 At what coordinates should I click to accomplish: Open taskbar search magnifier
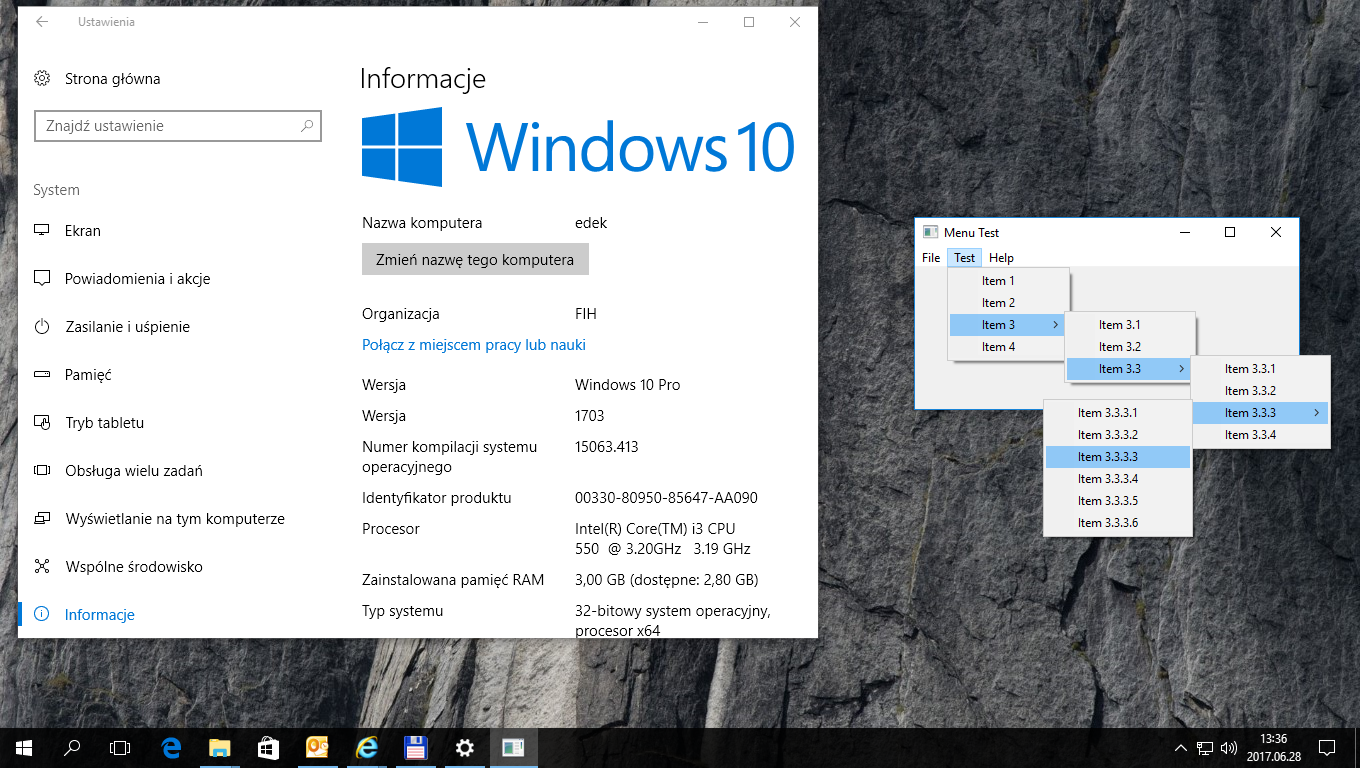[72, 747]
